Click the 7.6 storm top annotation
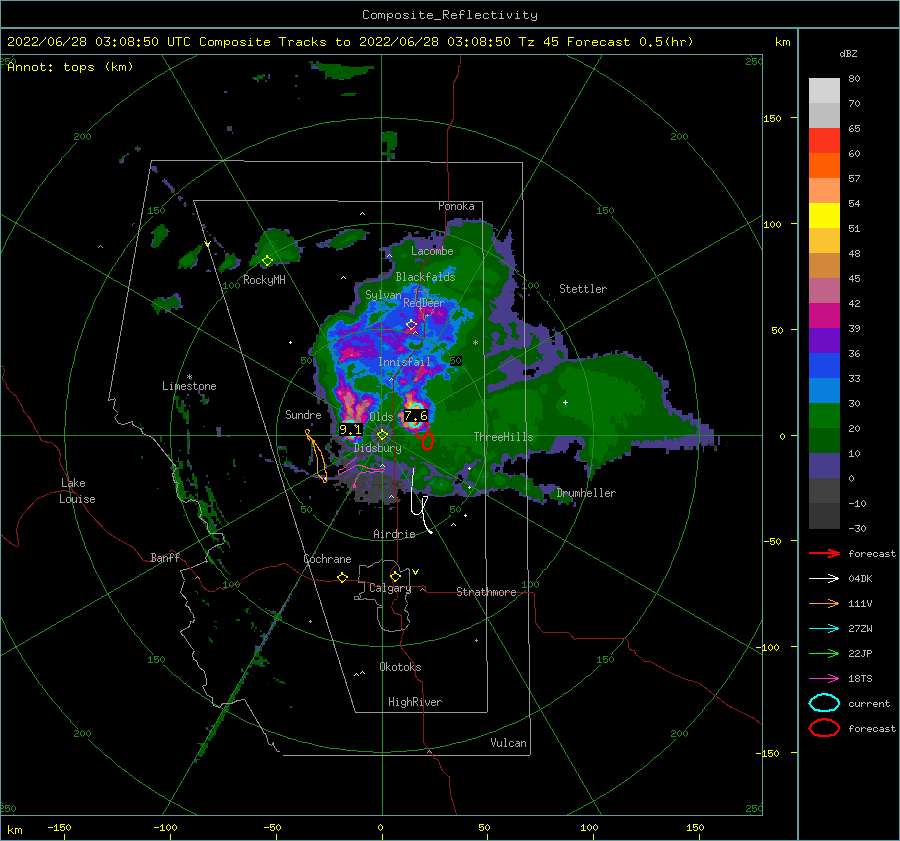 (x=416, y=415)
